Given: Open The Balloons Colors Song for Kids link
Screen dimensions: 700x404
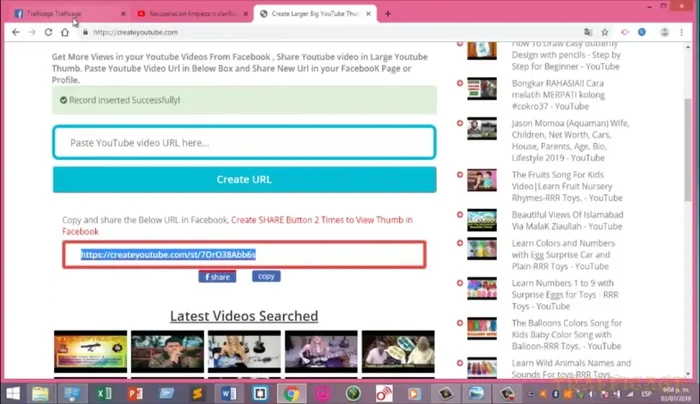Looking at the screenshot, I should point(567,334).
